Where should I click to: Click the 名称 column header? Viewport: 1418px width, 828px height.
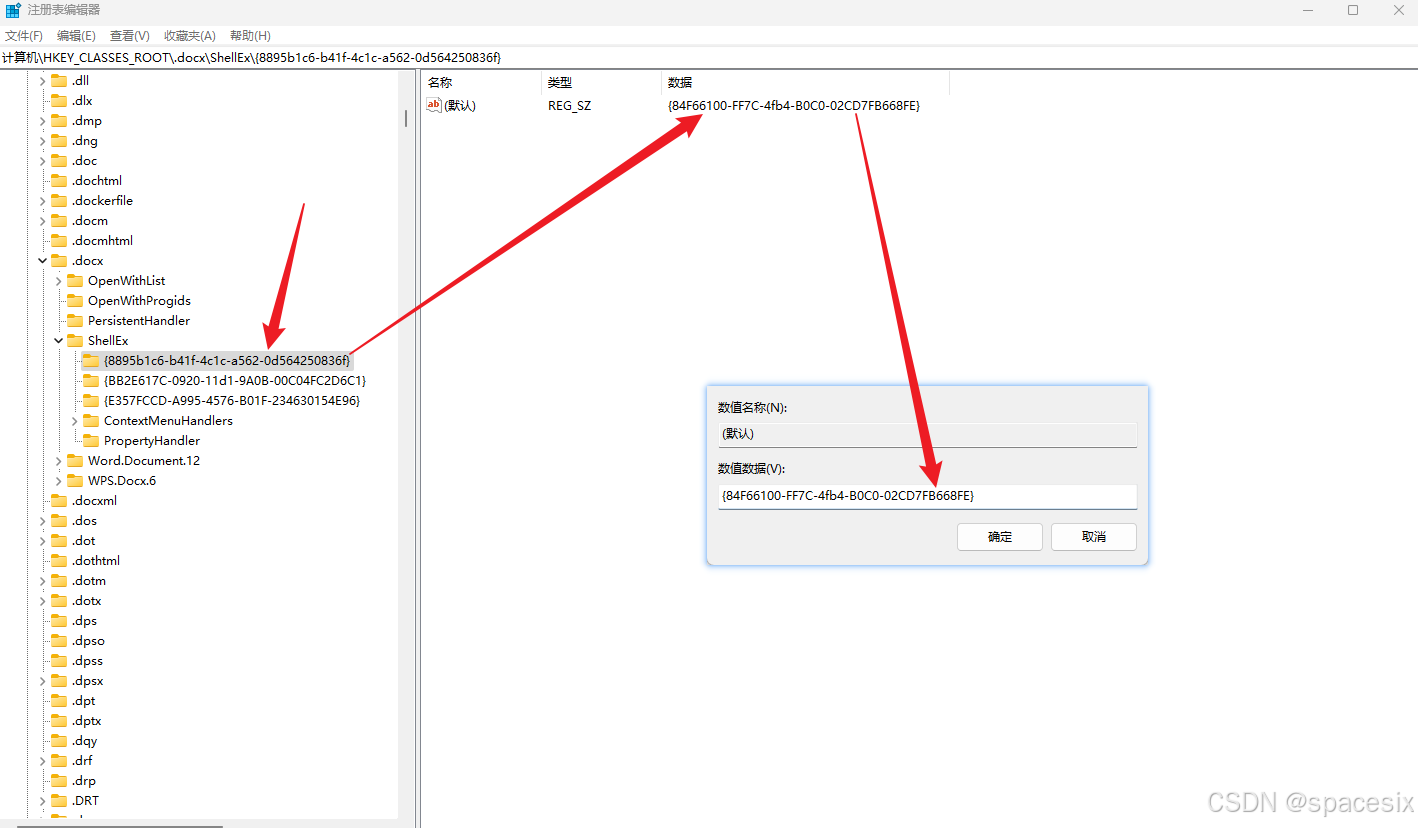coord(481,83)
